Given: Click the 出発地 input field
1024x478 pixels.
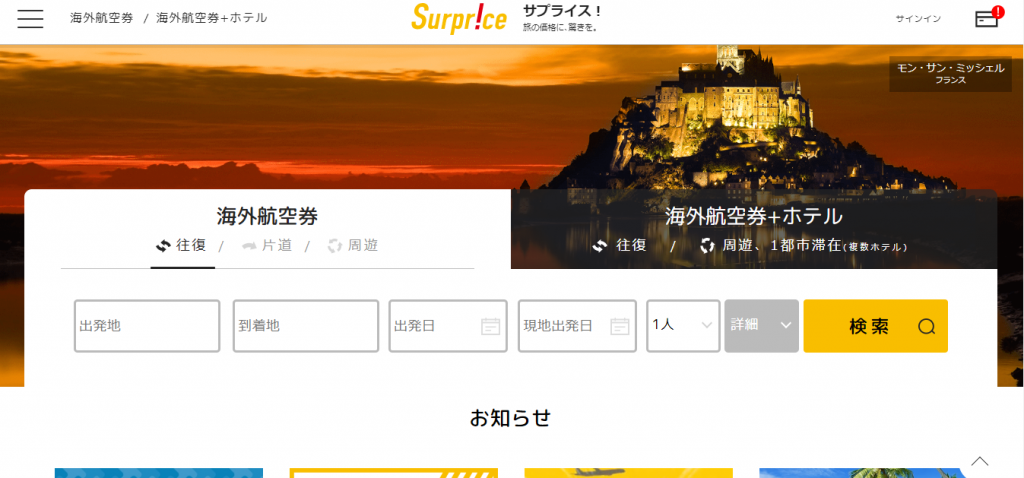Looking at the screenshot, I should coord(147,326).
